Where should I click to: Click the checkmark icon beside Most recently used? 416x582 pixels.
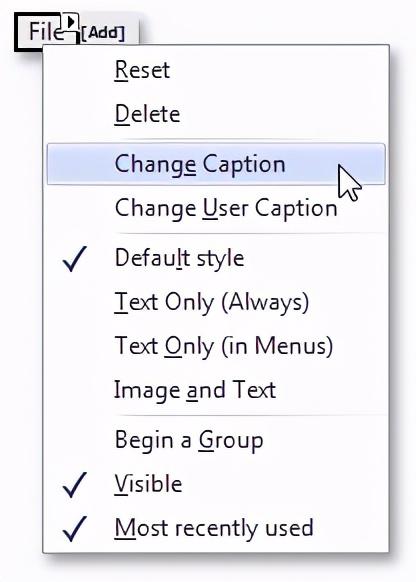pyautogui.click(x=75, y=528)
